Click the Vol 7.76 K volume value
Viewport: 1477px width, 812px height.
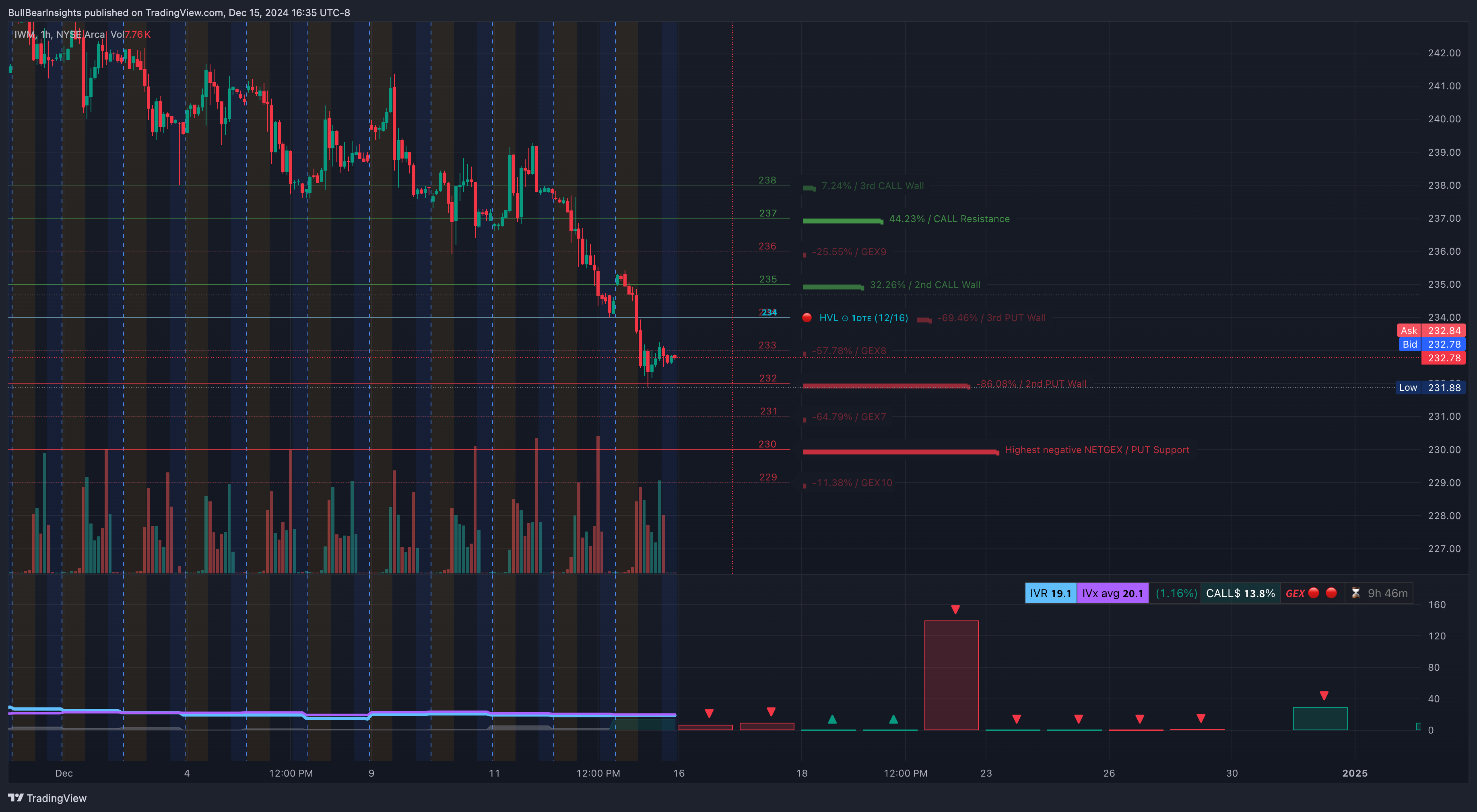131,35
